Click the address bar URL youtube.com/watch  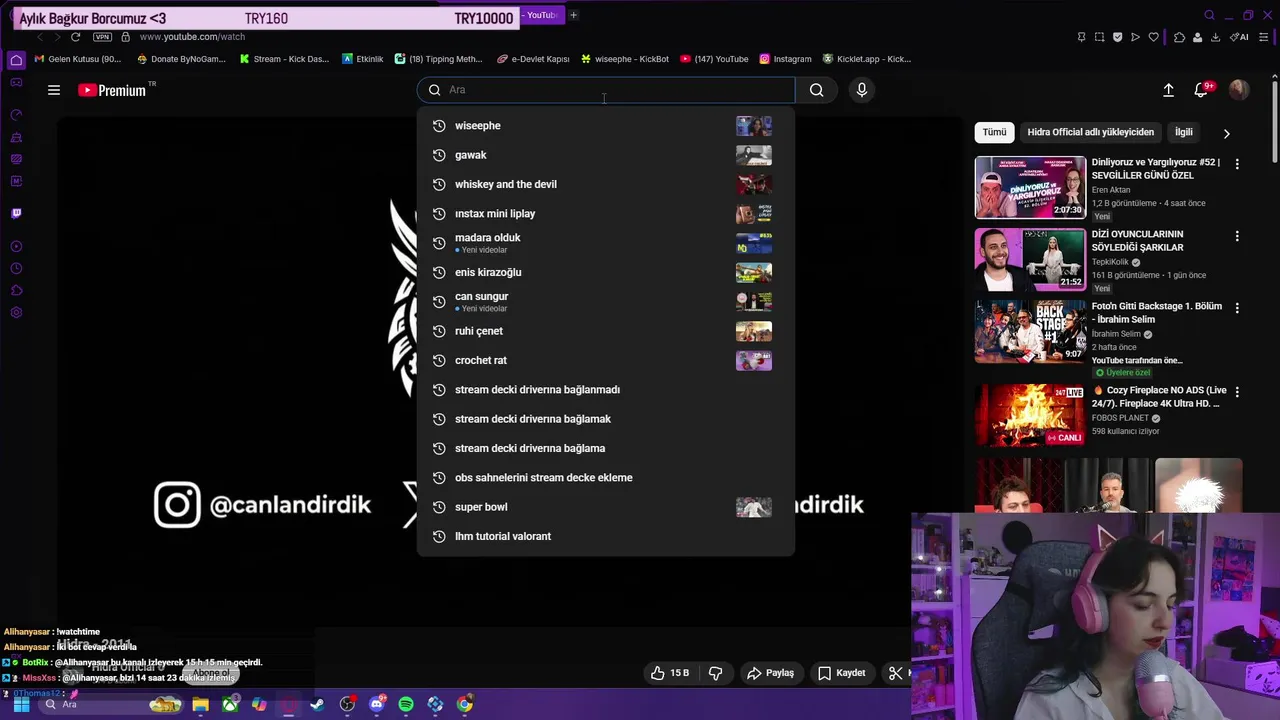click(192, 37)
